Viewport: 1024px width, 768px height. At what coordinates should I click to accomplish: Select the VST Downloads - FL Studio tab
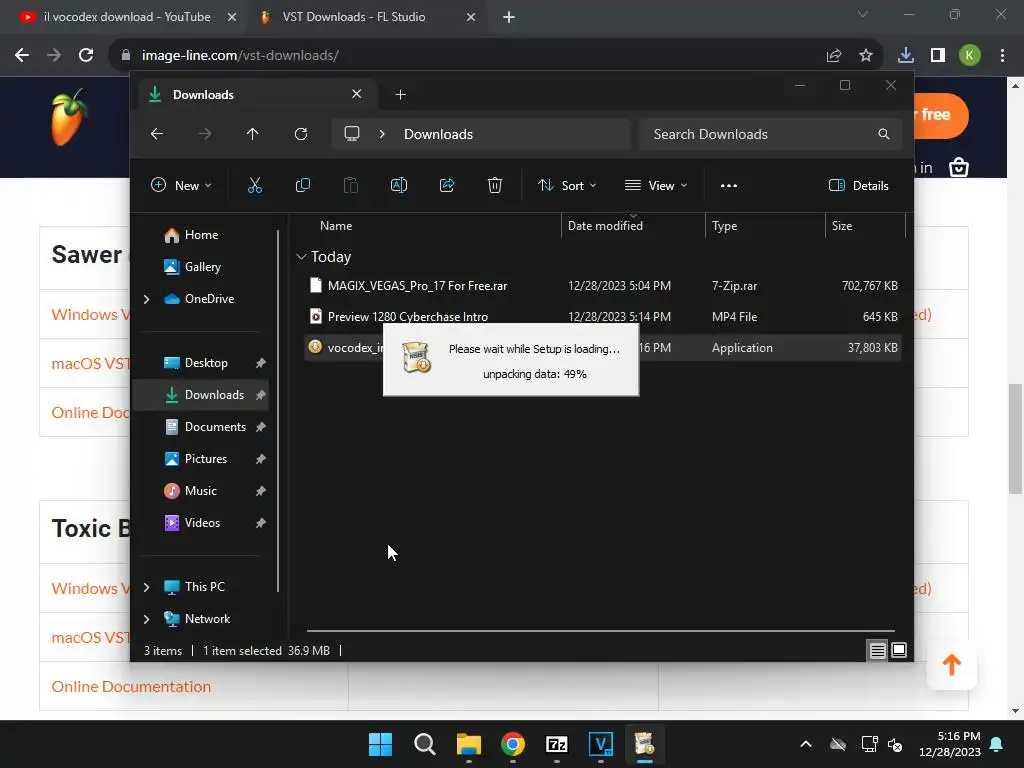(x=368, y=17)
